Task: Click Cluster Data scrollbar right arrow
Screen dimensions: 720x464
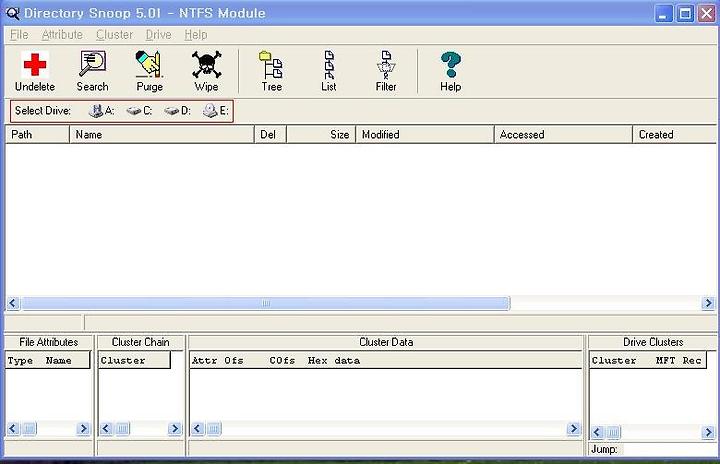Action: click(573, 429)
